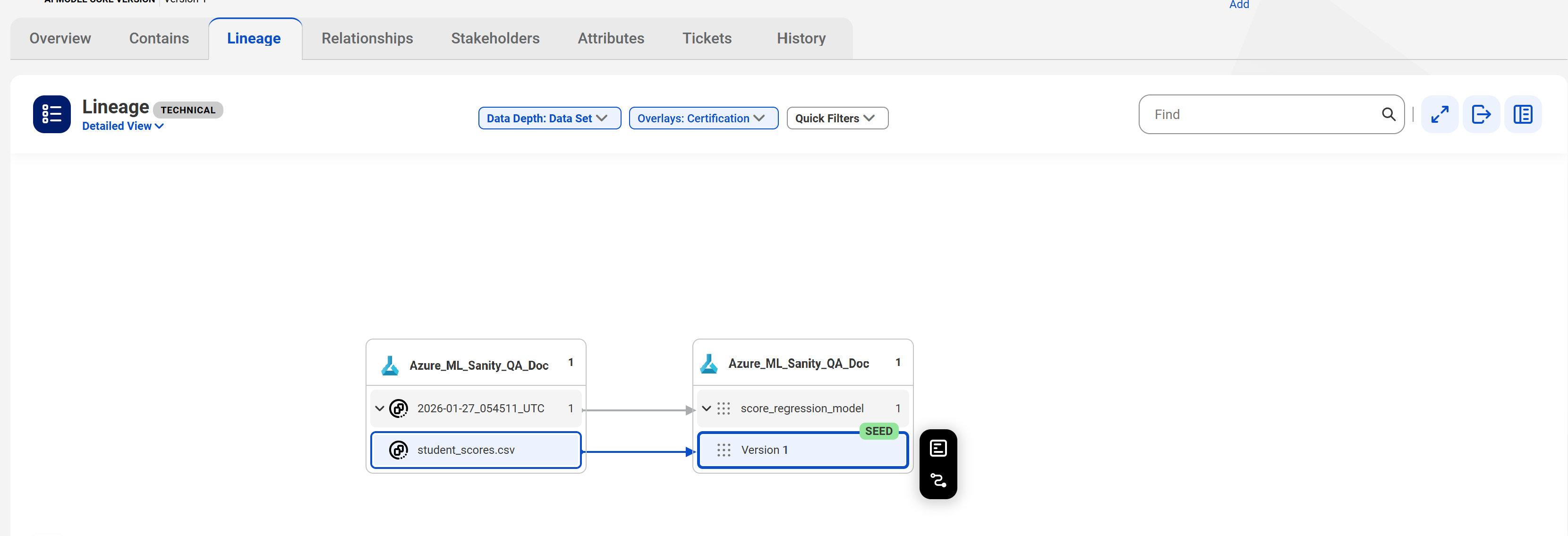
Task: Open the Attributes tab
Action: point(611,38)
